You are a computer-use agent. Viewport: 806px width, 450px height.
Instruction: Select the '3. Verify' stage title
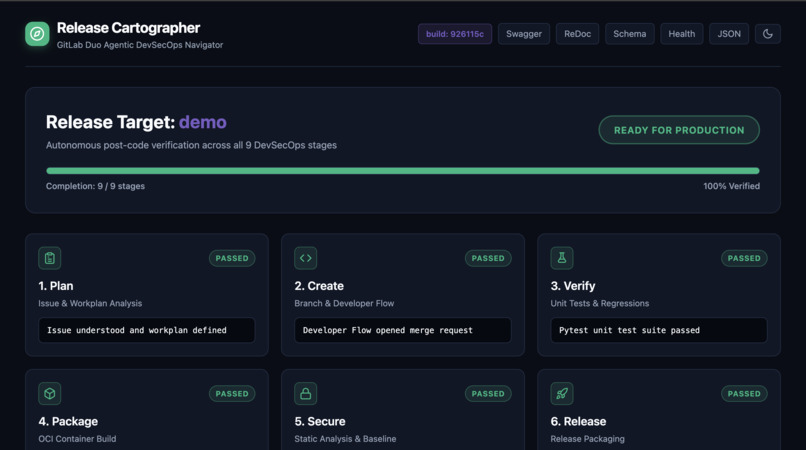click(x=573, y=286)
